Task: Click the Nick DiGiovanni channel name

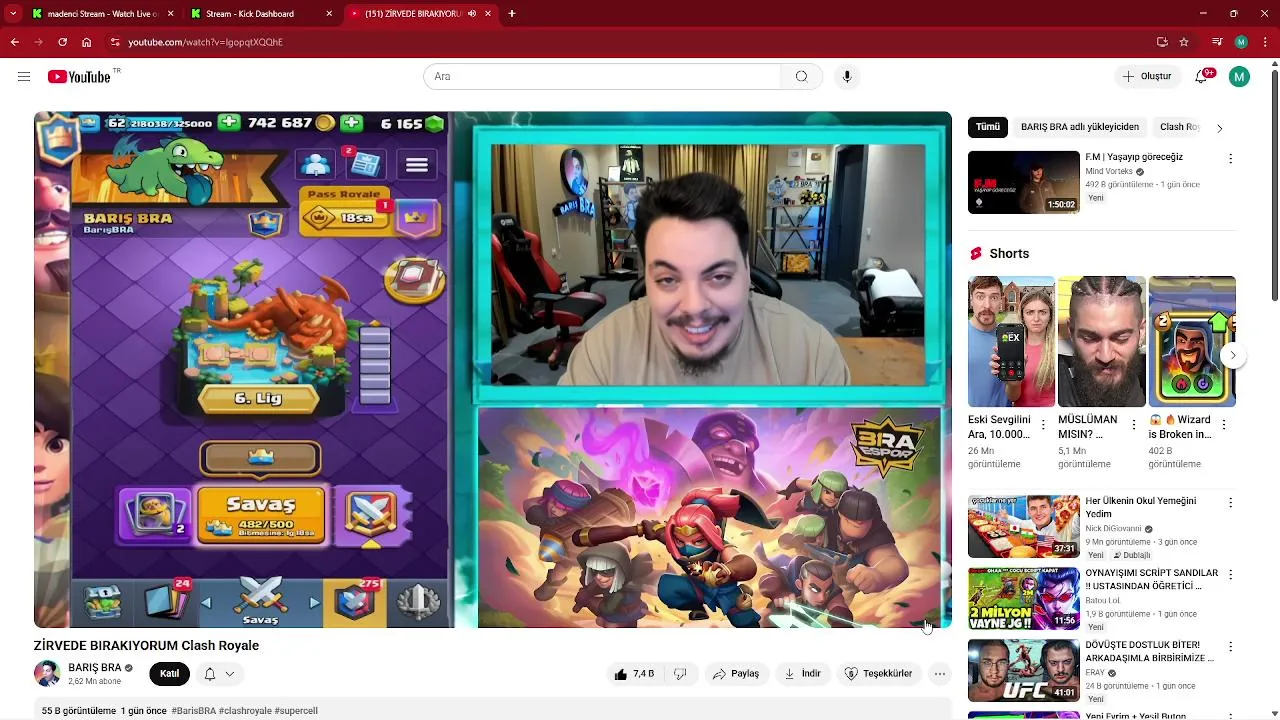Action: 1113,529
